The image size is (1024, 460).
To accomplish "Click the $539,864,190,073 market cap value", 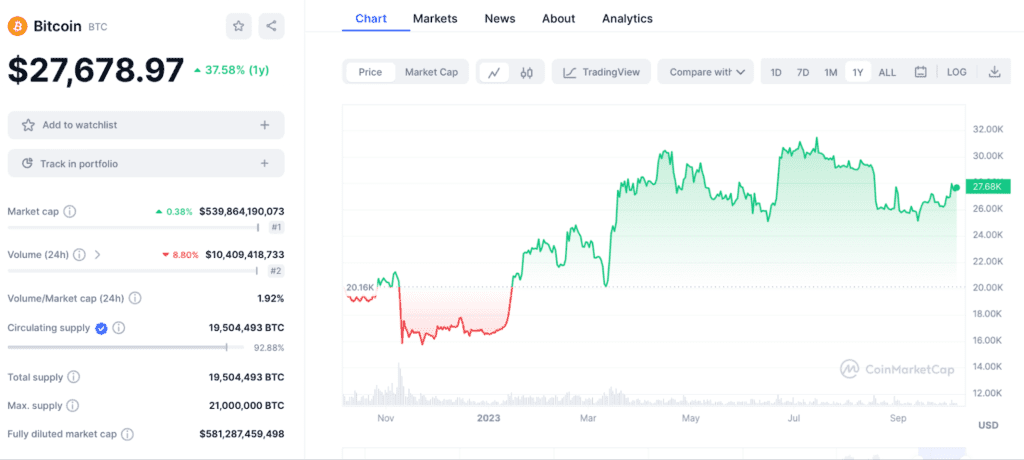I will coord(242,212).
